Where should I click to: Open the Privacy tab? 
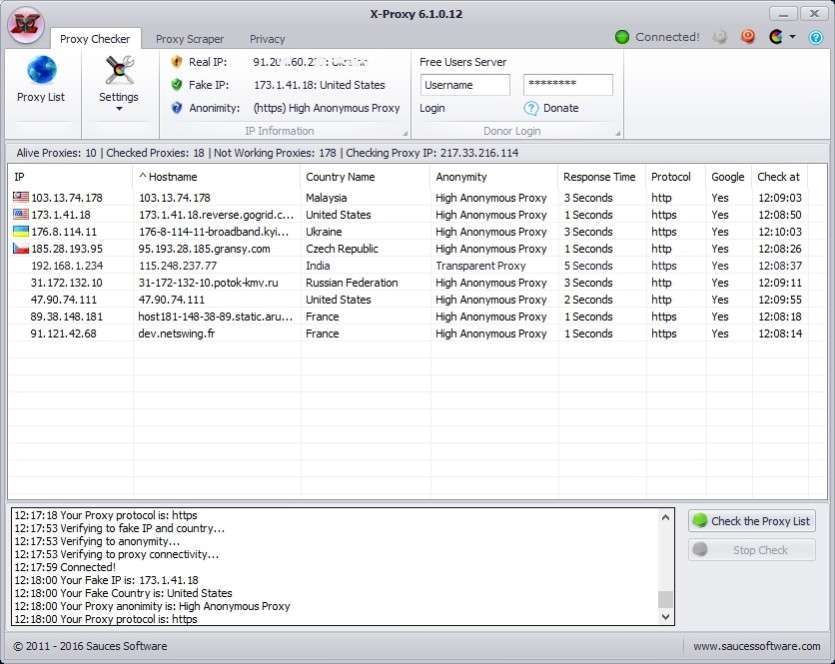(x=267, y=39)
